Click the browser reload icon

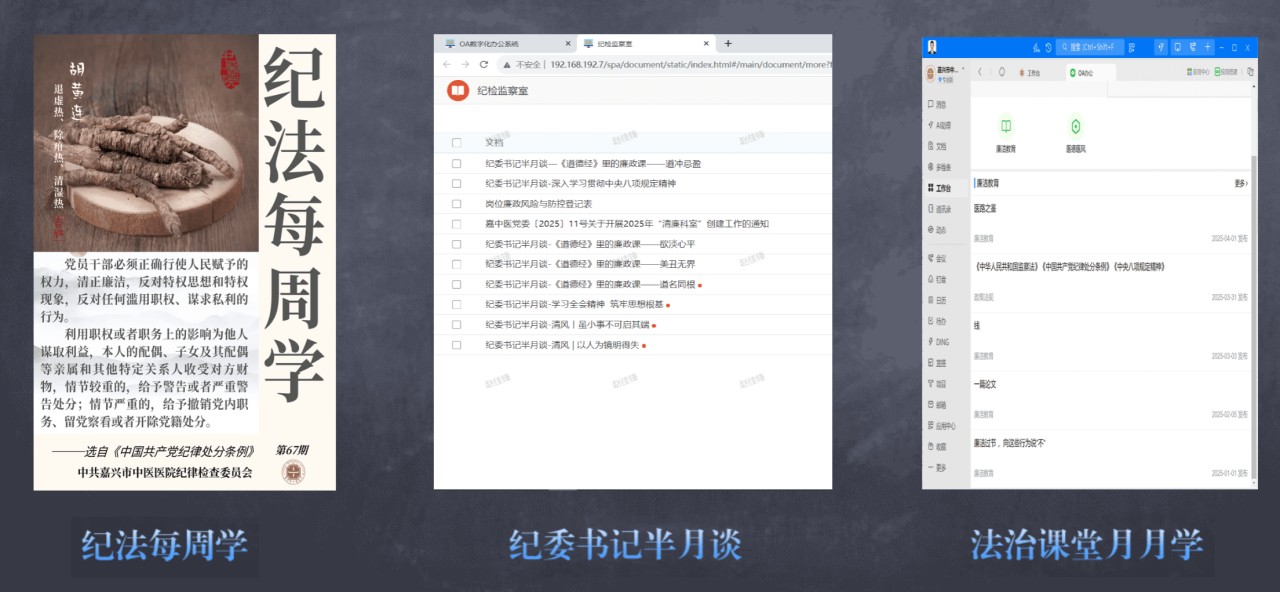(x=484, y=65)
